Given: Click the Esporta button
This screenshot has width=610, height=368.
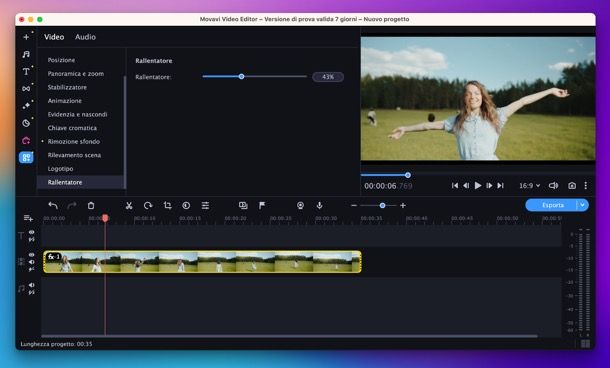Looking at the screenshot, I should coord(552,205).
